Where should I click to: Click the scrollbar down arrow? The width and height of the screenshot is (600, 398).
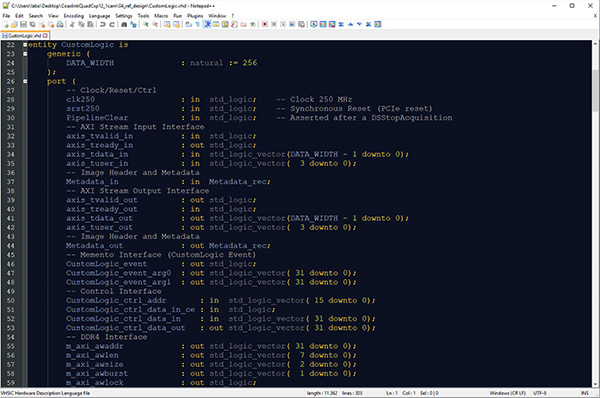point(595,384)
